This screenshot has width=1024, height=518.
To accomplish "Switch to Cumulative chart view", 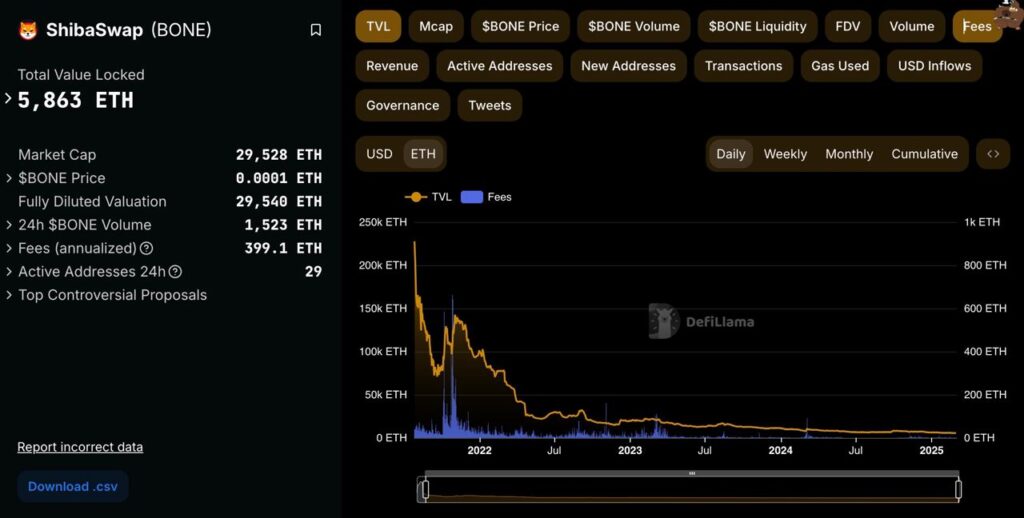I will click(925, 154).
